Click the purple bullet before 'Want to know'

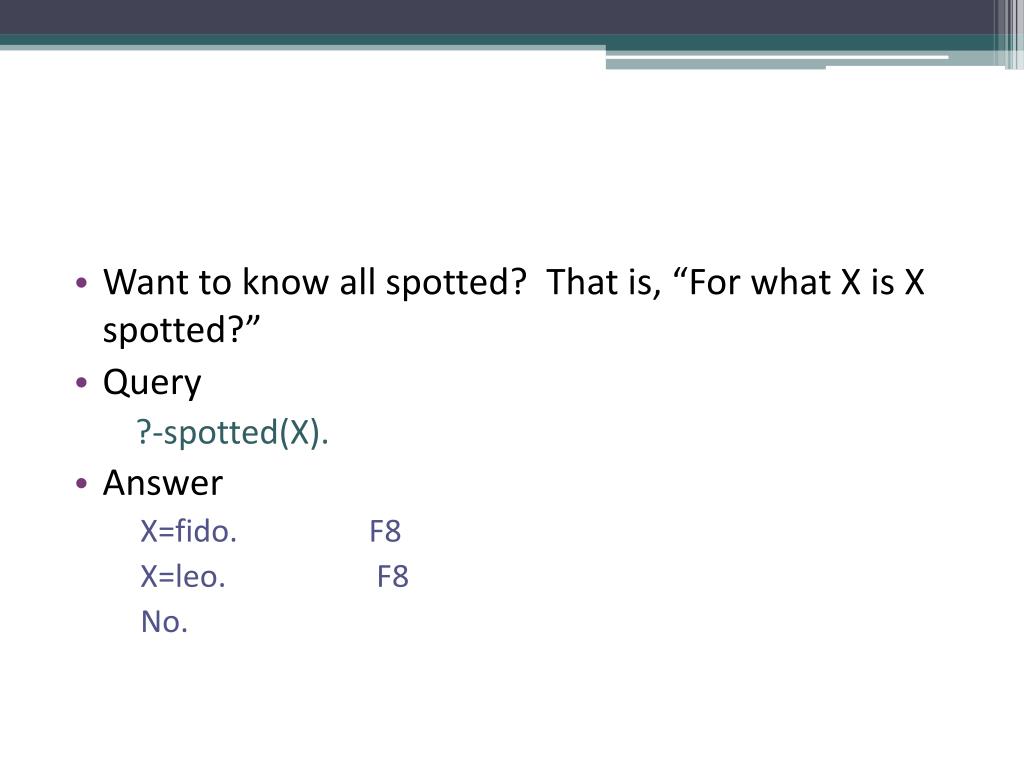click(x=82, y=283)
